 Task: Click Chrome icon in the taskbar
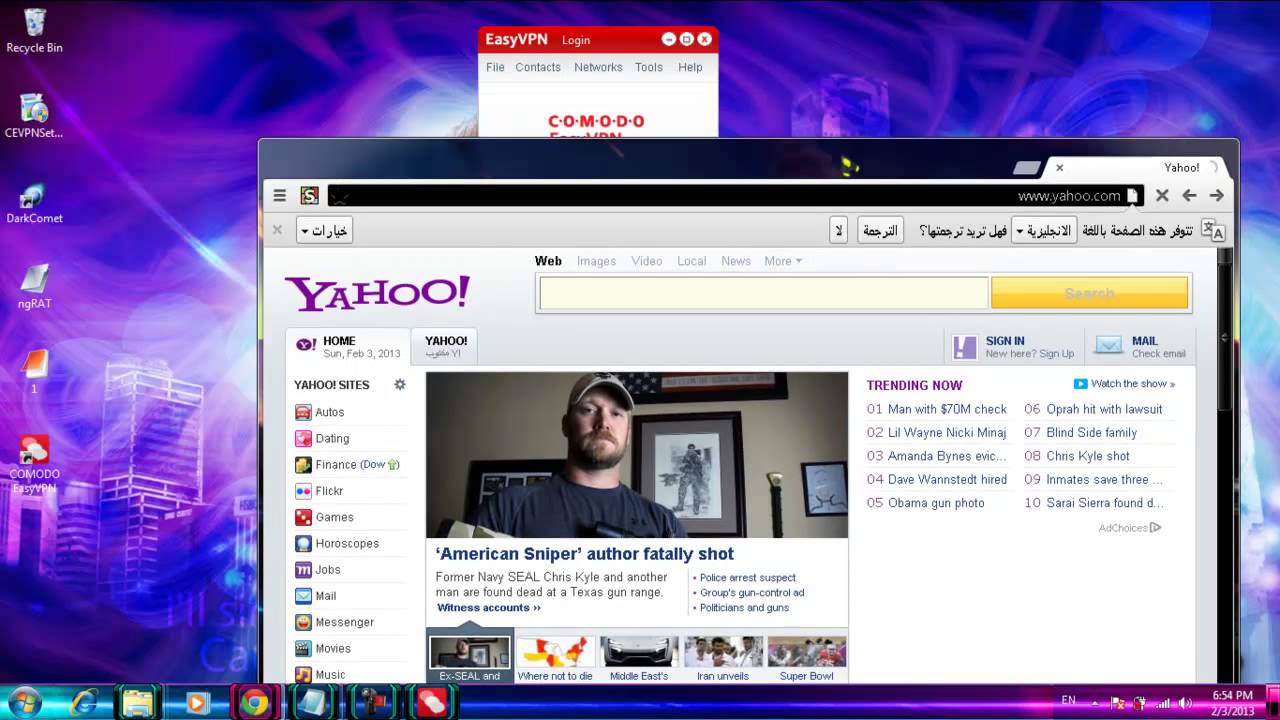tap(254, 703)
